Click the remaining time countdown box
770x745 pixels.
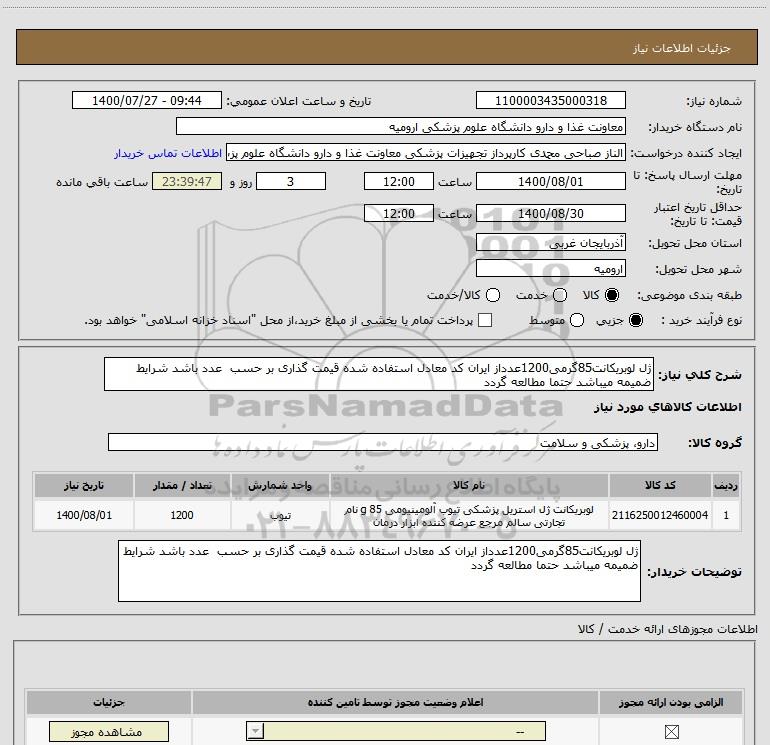point(186,182)
